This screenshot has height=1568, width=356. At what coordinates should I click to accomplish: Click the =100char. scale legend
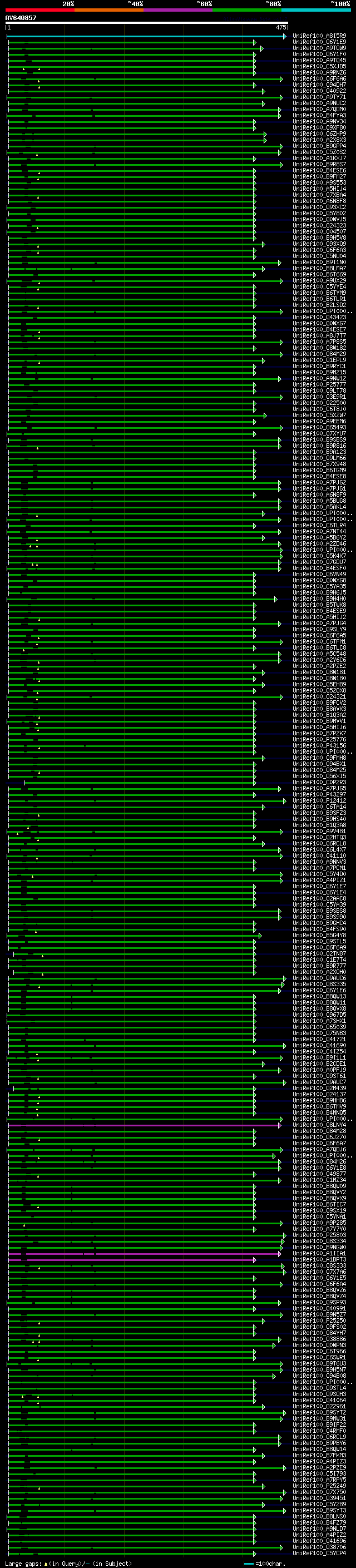(x=265, y=1563)
